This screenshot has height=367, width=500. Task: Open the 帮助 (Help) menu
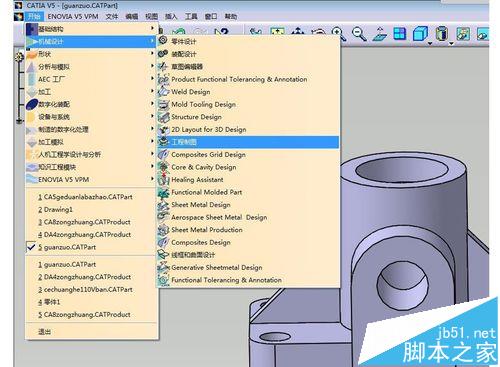click(231, 16)
